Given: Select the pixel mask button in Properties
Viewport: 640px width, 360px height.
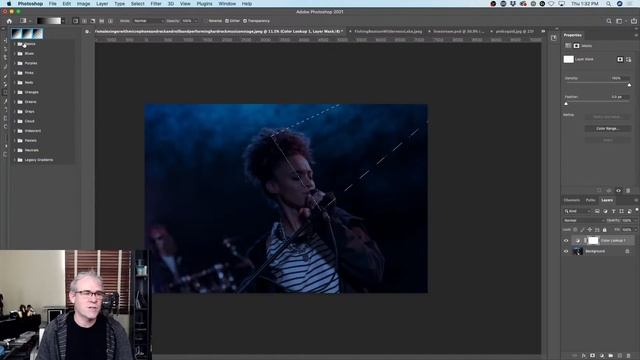Looking at the screenshot, I should point(620,60).
